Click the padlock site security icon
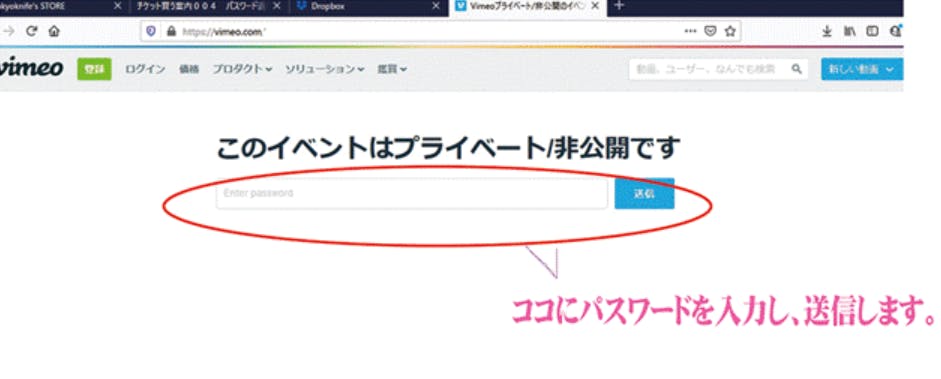Viewport: 941px width, 379px height. pos(171,32)
